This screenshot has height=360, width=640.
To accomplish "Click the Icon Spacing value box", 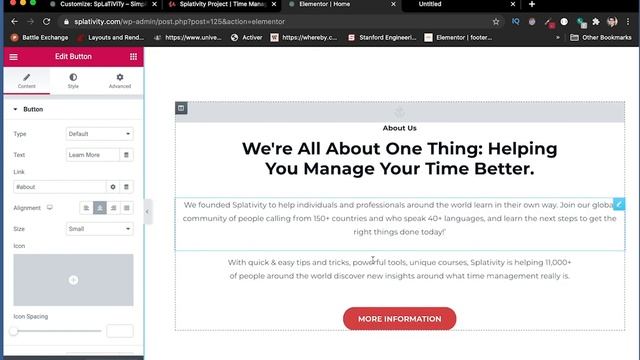I will pos(120,331).
